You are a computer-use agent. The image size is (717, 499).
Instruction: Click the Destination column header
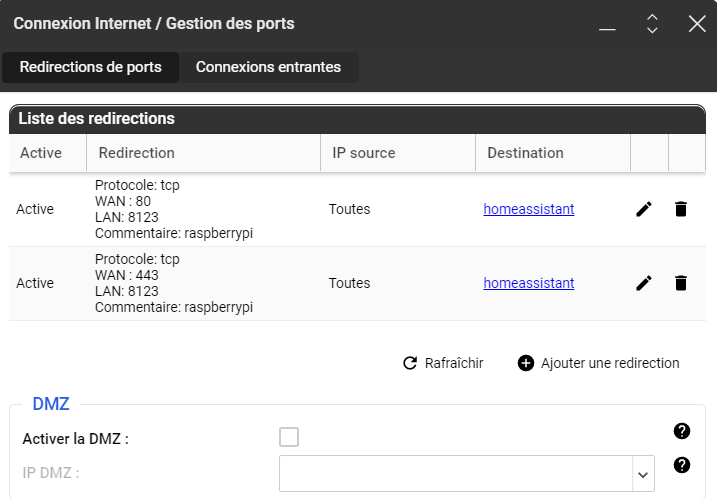525,153
